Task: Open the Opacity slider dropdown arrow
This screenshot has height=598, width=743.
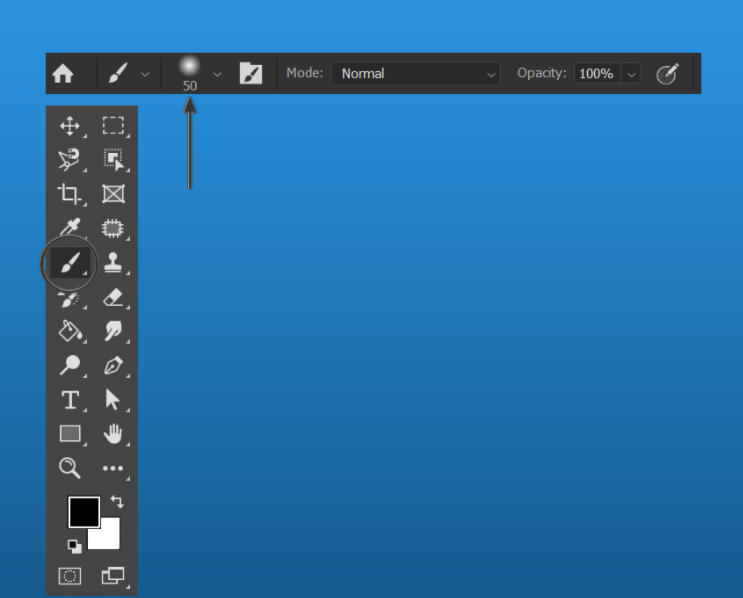Action: pos(631,74)
